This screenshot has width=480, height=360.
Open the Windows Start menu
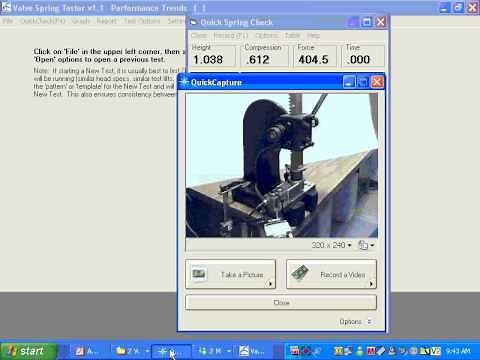(28, 351)
